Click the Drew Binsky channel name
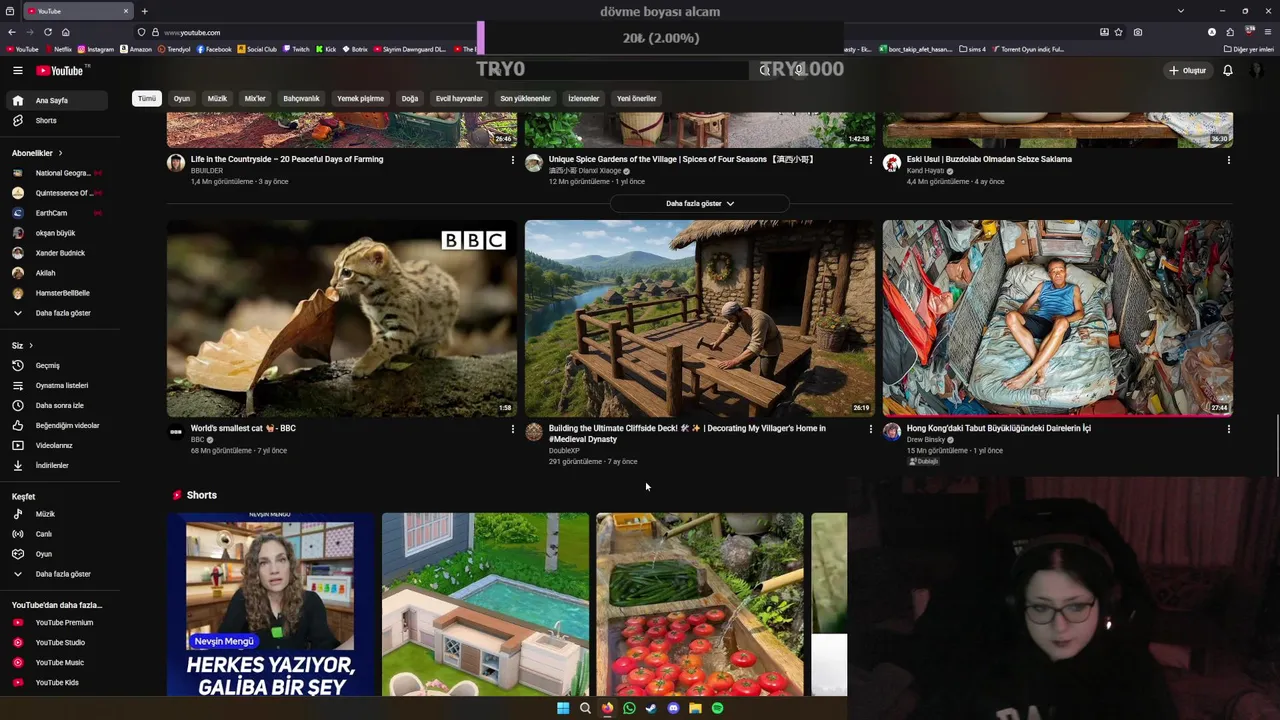Image resolution: width=1280 pixels, height=720 pixels. click(925, 440)
